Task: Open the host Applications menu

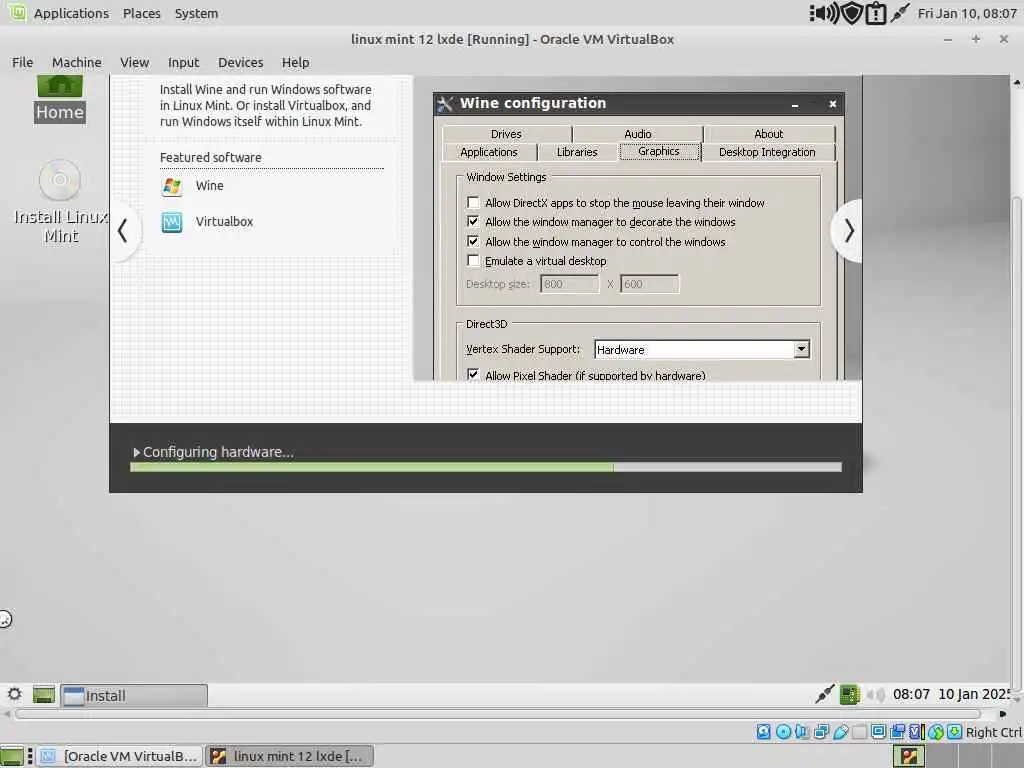Action: [x=71, y=13]
